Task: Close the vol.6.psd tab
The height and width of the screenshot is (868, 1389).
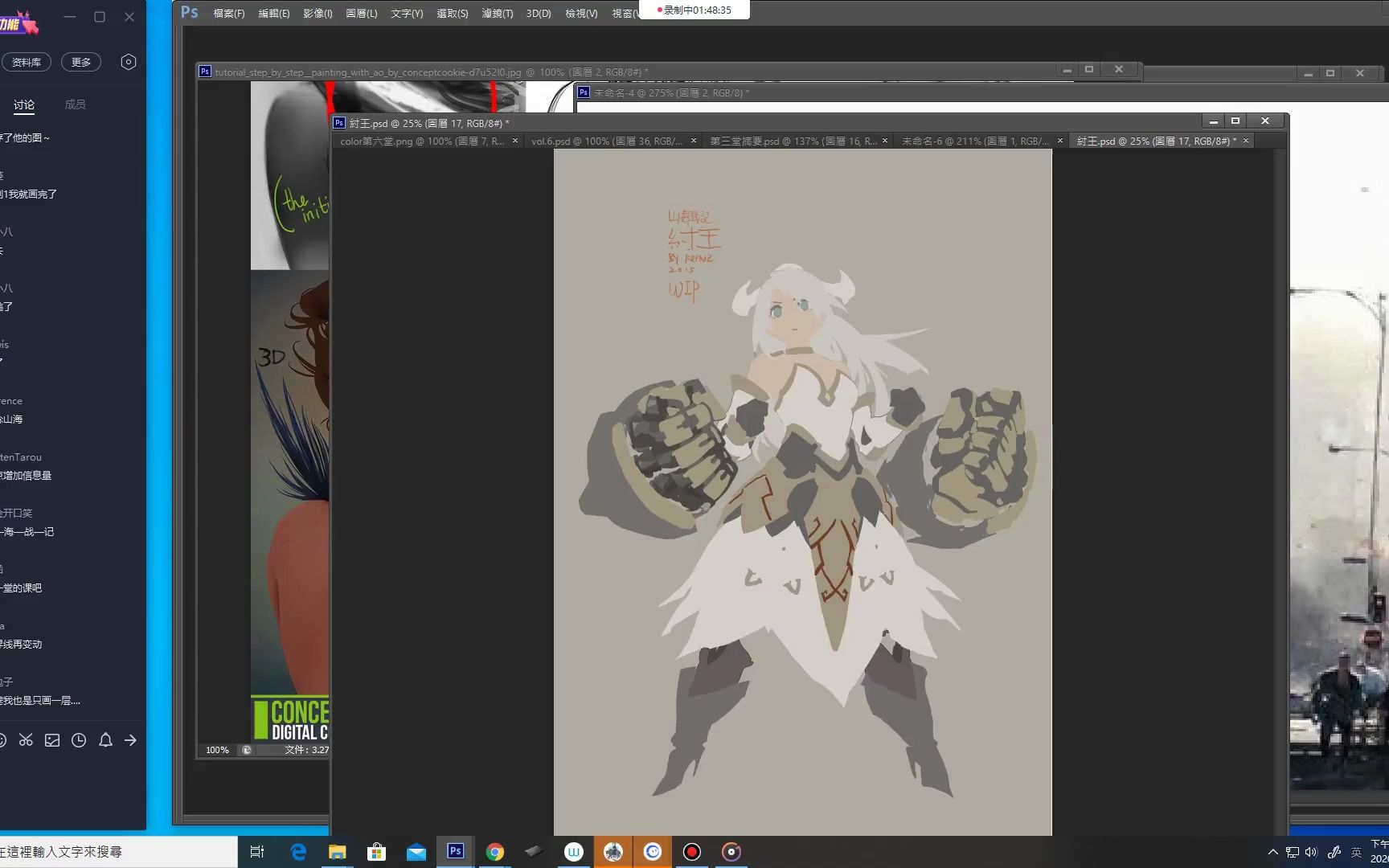Action: click(x=694, y=141)
